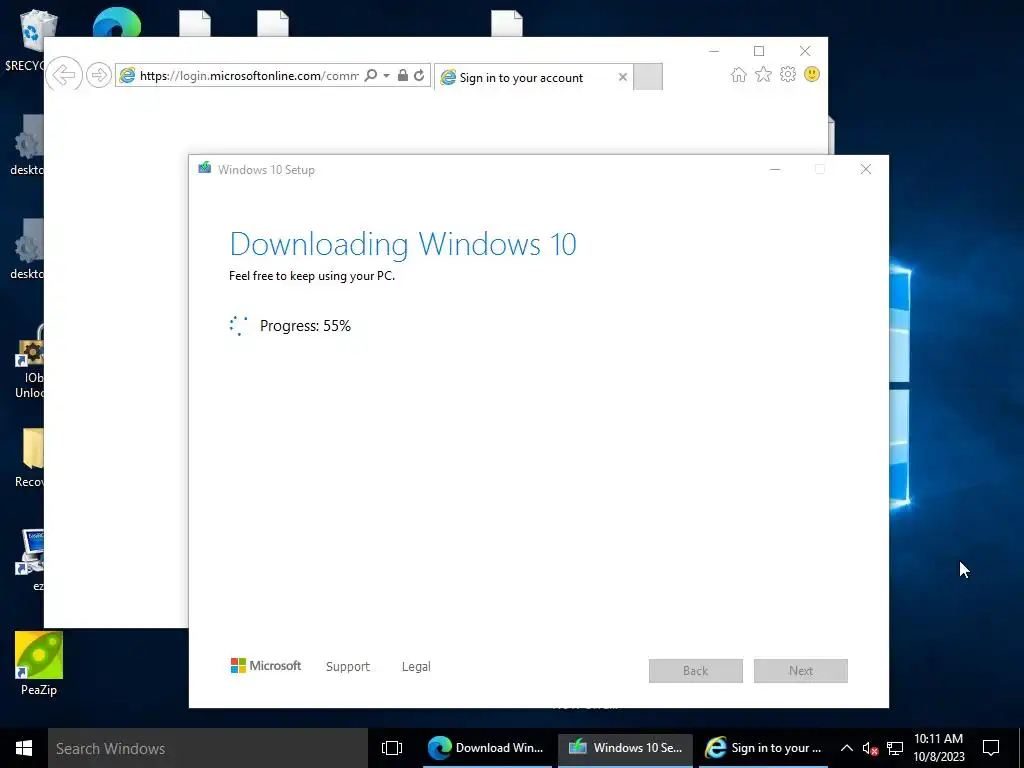Click the search magnifier in IE address bar
1024x768 pixels.
pos(370,75)
